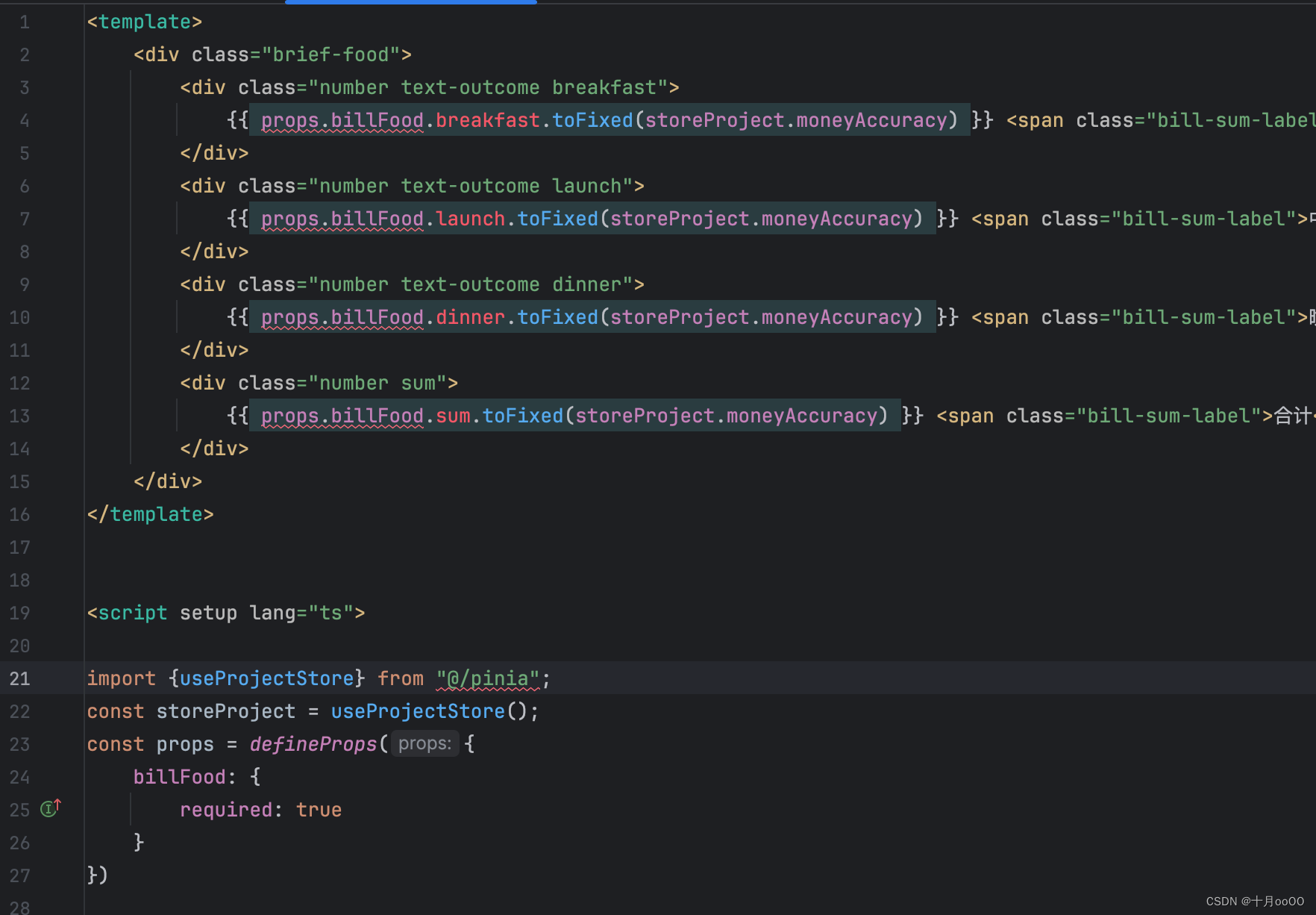Image resolution: width=1316 pixels, height=915 pixels.
Task: Click the closing </template> tag
Action: point(151,514)
